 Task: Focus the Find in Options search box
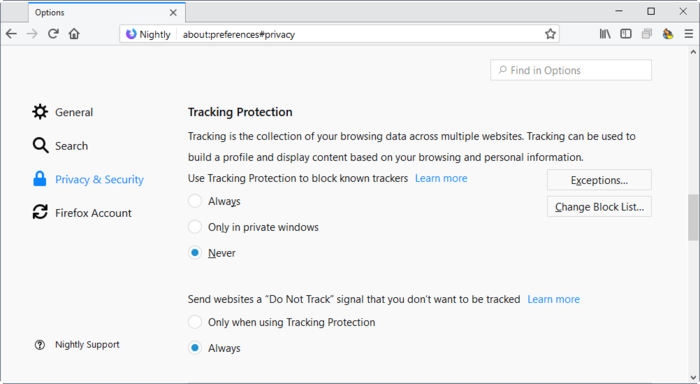[571, 71]
